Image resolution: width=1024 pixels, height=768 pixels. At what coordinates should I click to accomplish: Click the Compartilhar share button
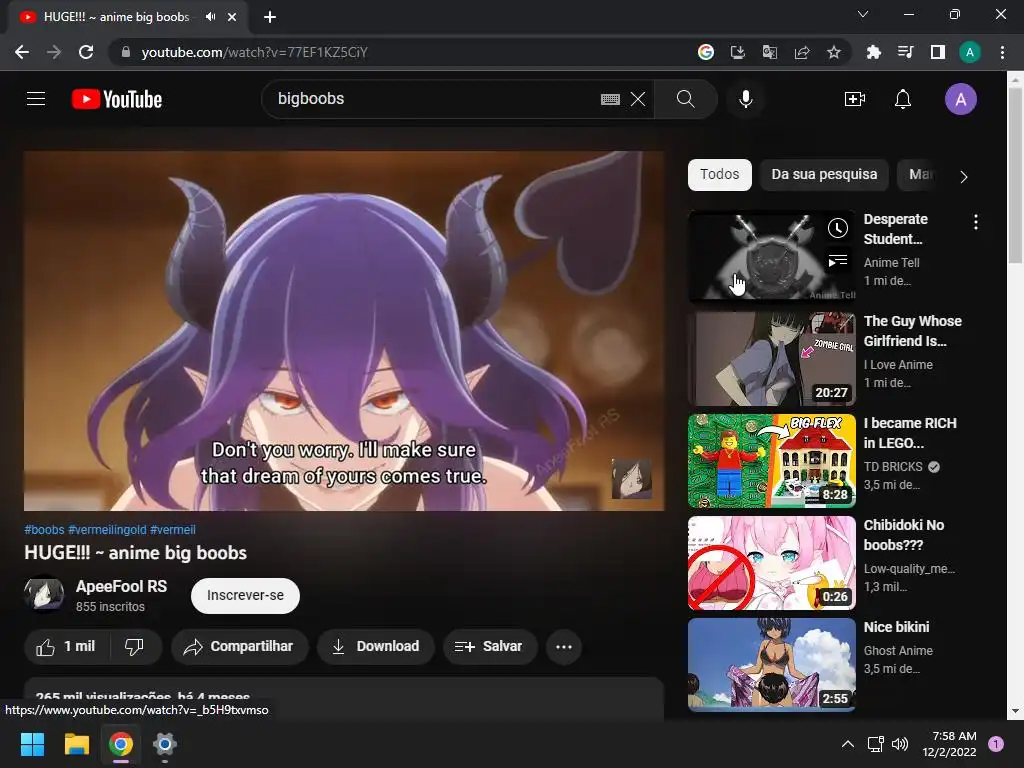[x=240, y=647]
